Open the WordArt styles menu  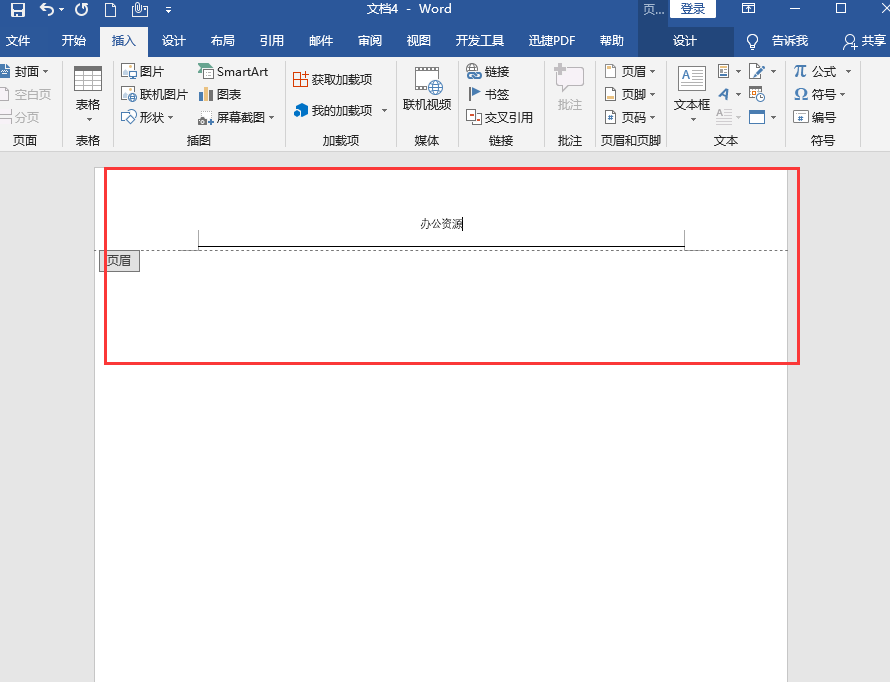[729, 94]
